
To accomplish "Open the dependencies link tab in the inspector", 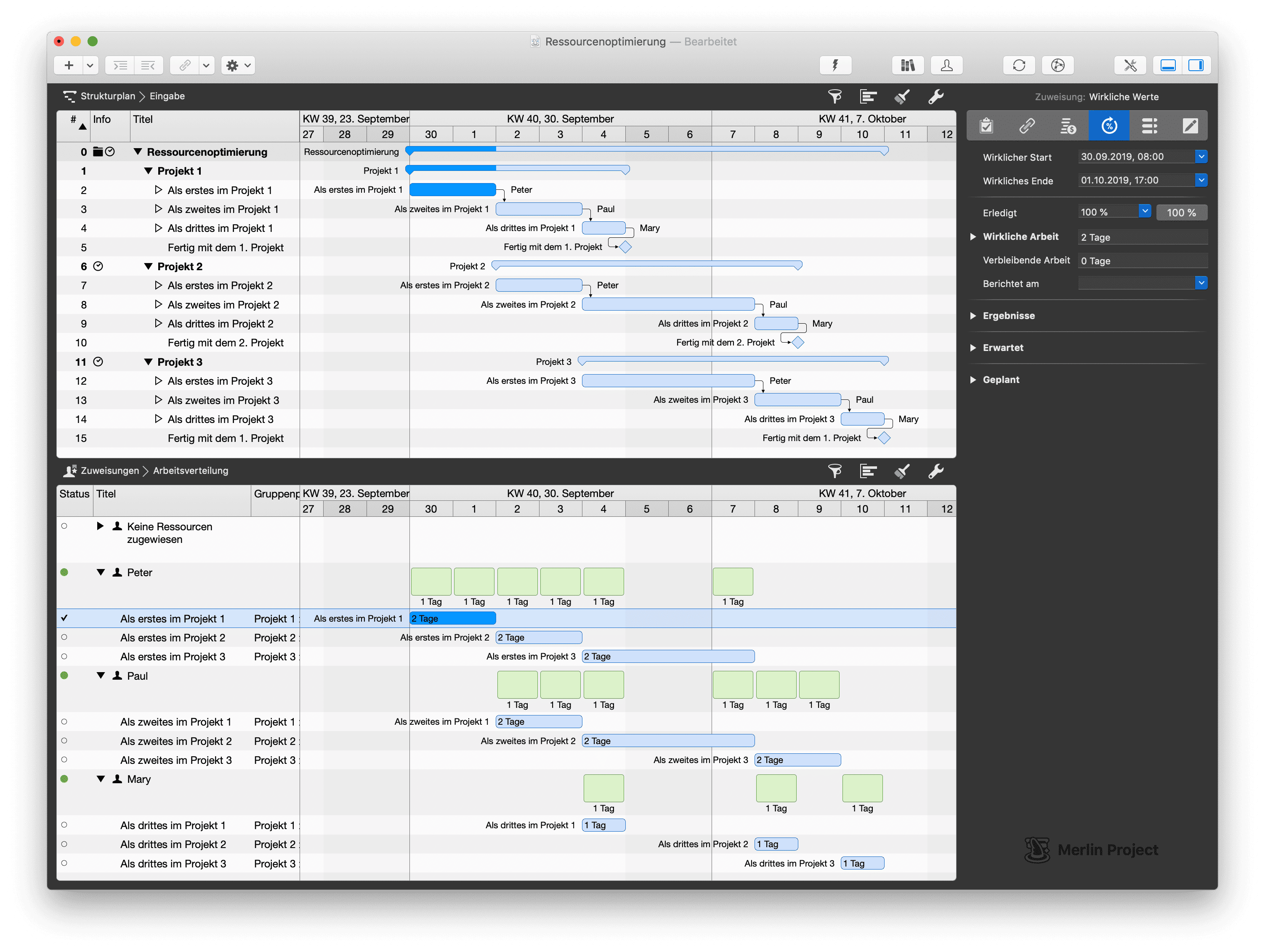I will click(1026, 125).
